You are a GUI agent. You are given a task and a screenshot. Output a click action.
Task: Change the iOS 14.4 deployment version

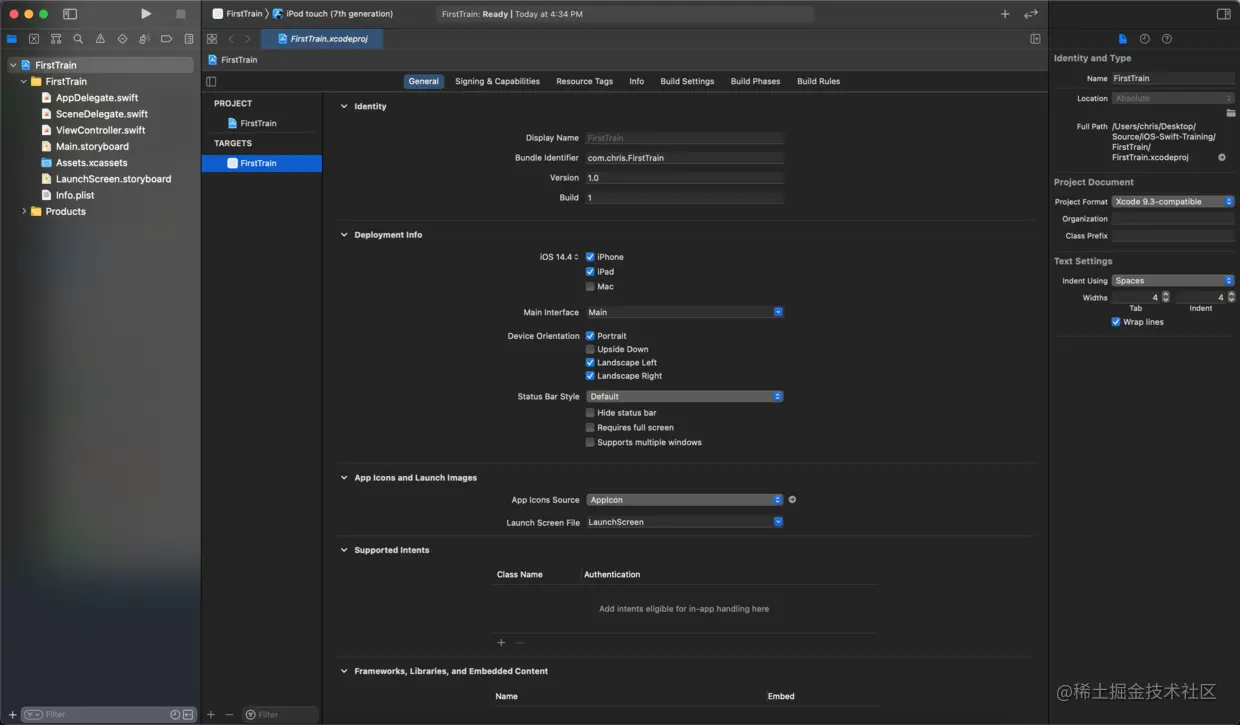point(559,257)
